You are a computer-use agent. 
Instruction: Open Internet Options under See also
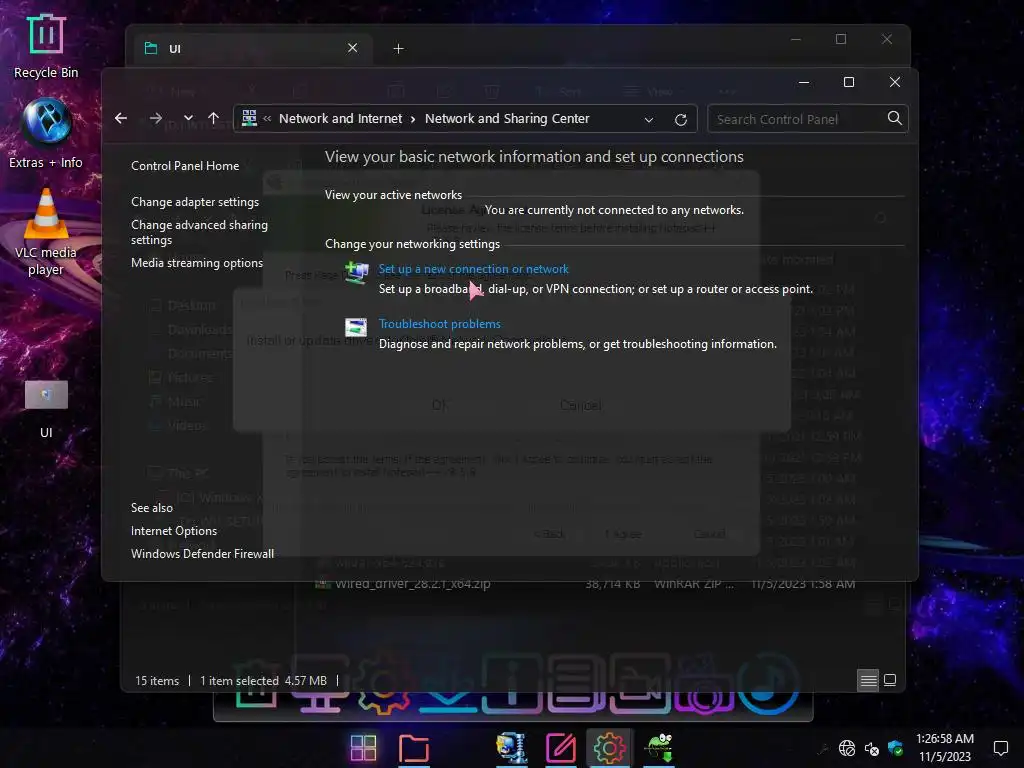(x=174, y=531)
